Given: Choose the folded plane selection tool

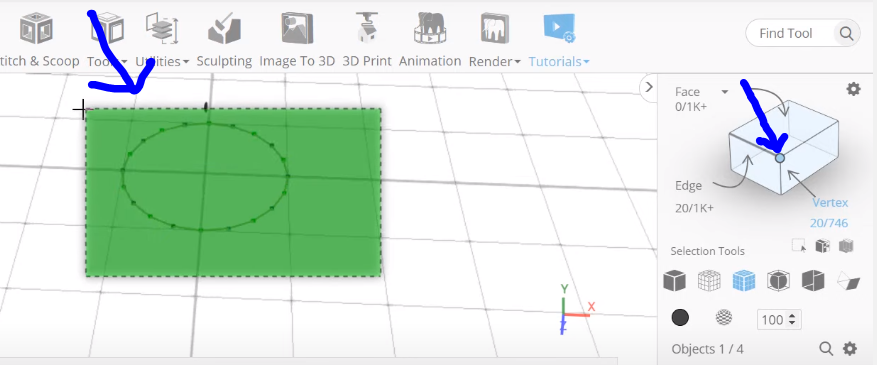Looking at the screenshot, I should [x=848, y=280].
